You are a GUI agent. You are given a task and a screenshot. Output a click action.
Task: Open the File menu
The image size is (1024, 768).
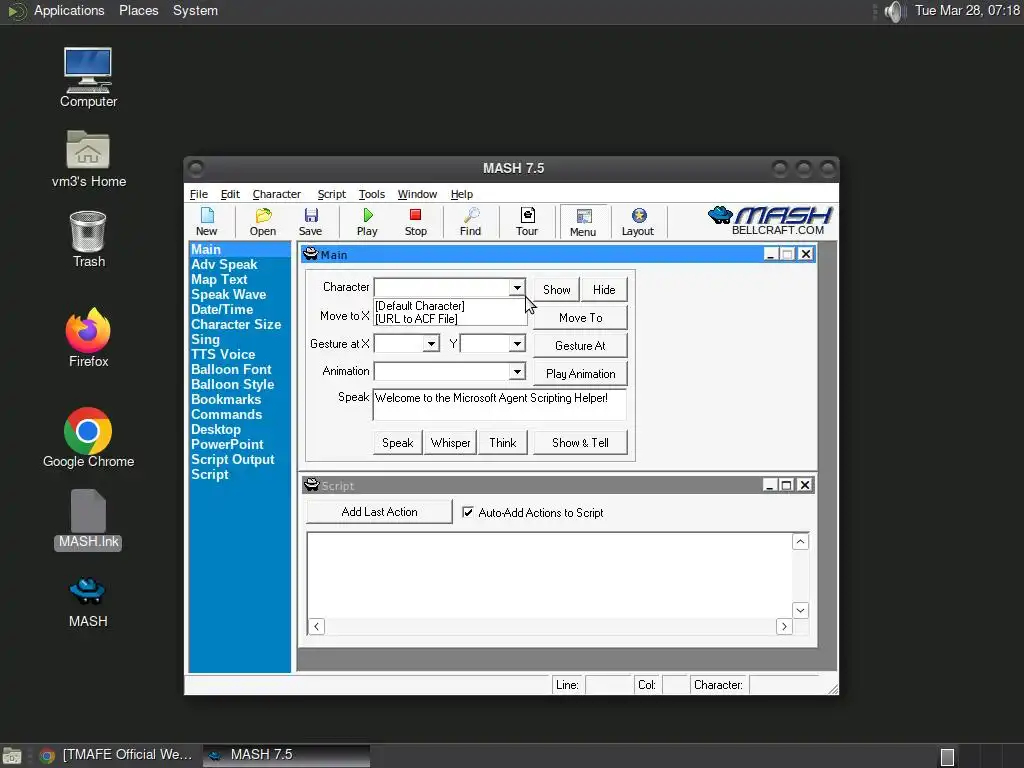199,194
